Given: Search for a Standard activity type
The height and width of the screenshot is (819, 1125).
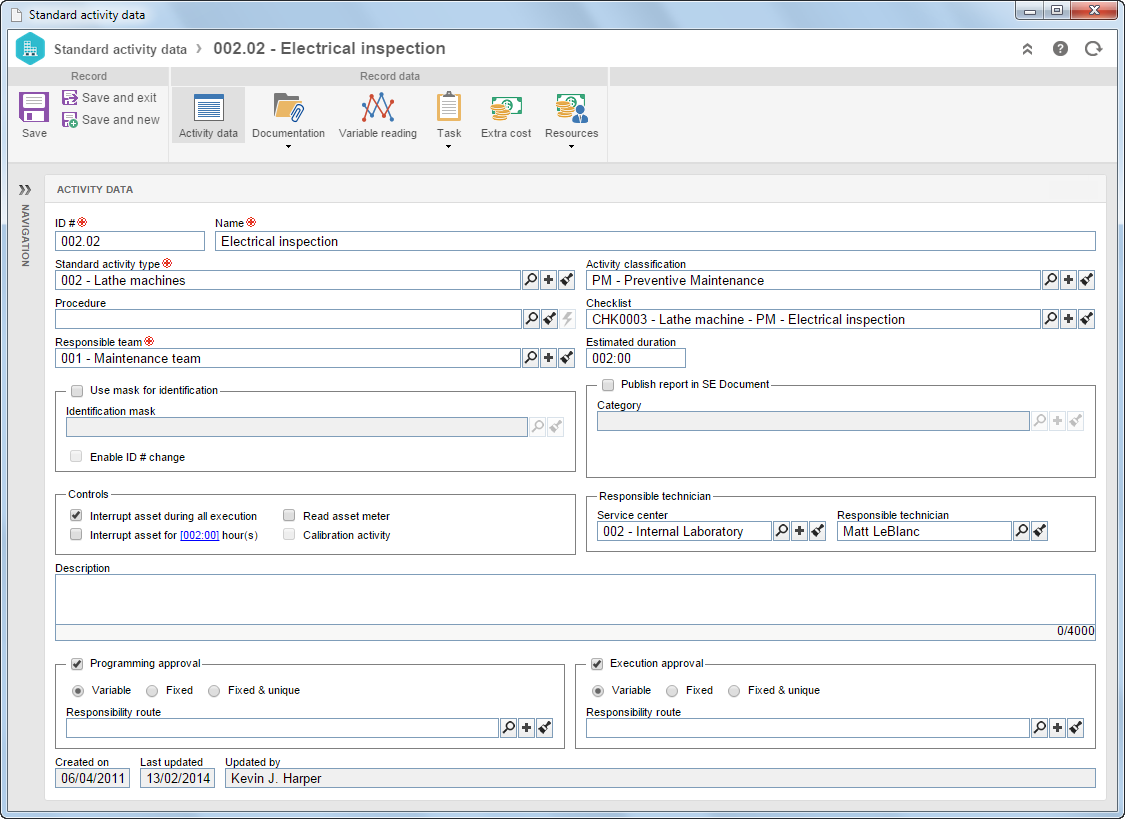Looking at the screenshot, I should pos(530,280).
